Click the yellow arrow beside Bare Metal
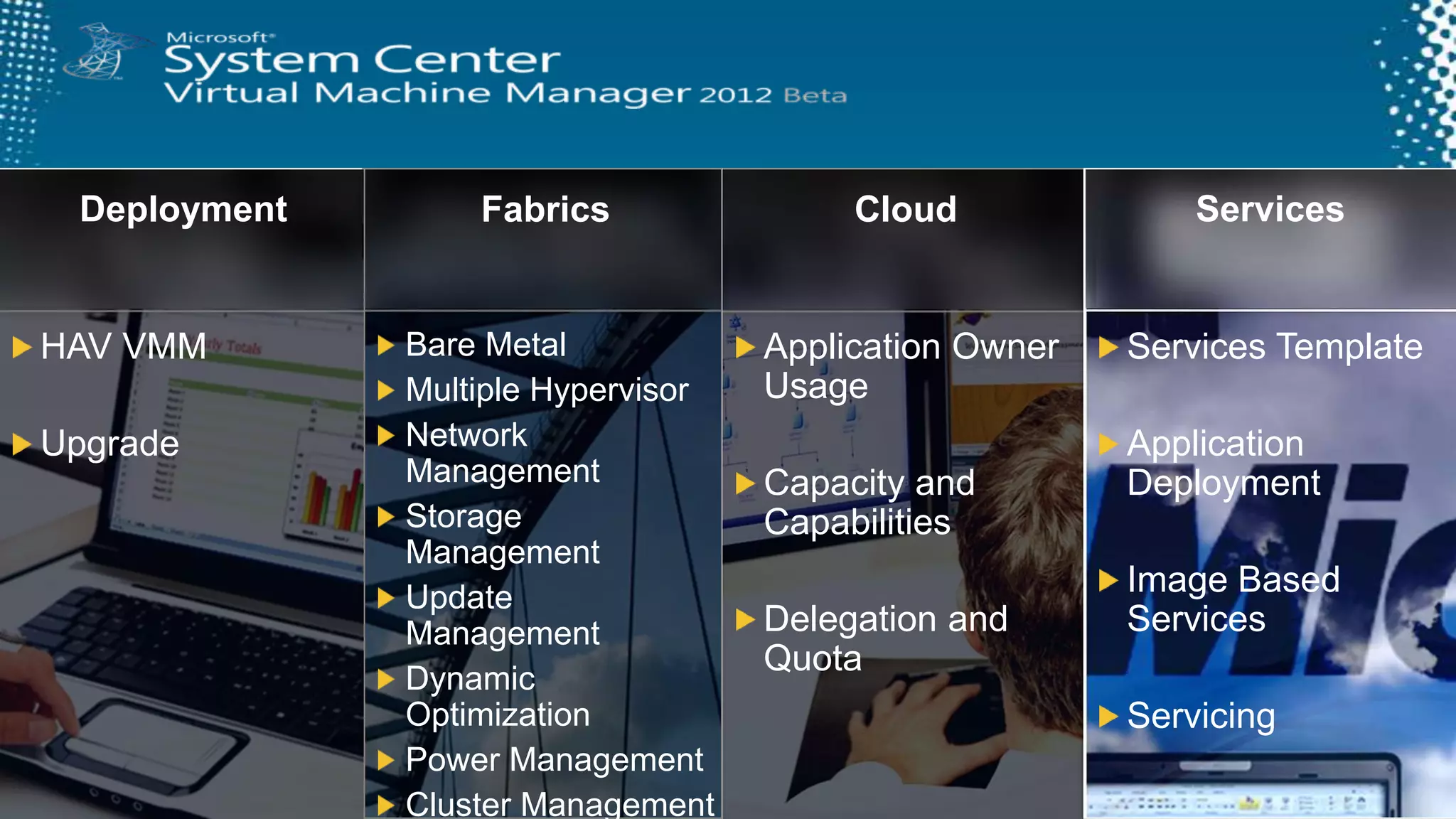 click(386, 346)
